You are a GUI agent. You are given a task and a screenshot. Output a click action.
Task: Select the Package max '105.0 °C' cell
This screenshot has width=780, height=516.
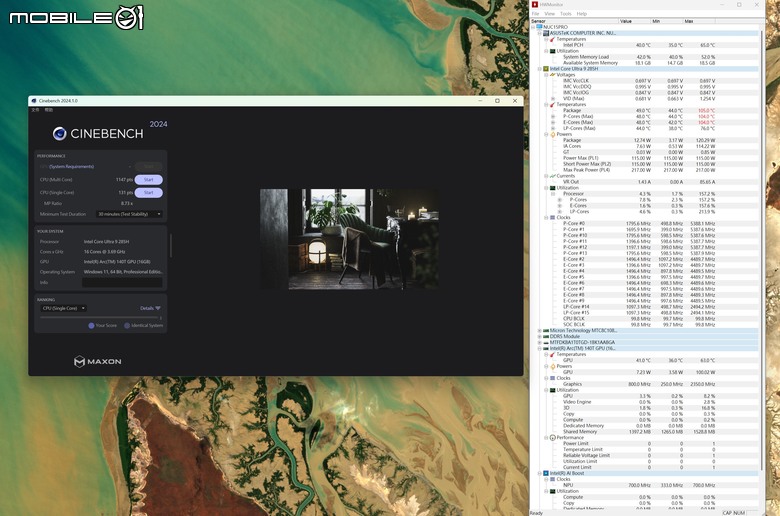(x=706, y=110)
